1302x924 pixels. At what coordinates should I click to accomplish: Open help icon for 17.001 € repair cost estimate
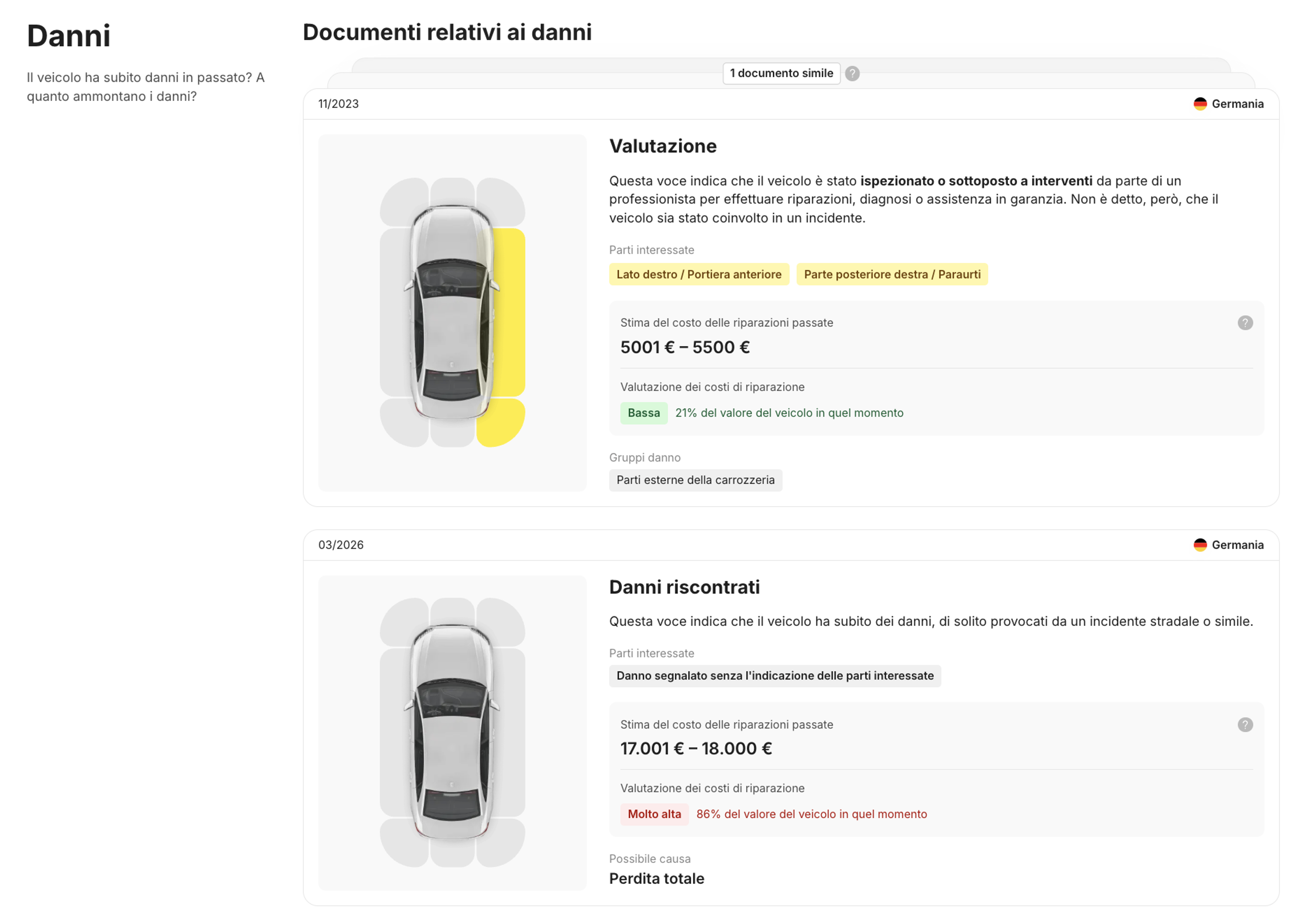pos(1244,724)
